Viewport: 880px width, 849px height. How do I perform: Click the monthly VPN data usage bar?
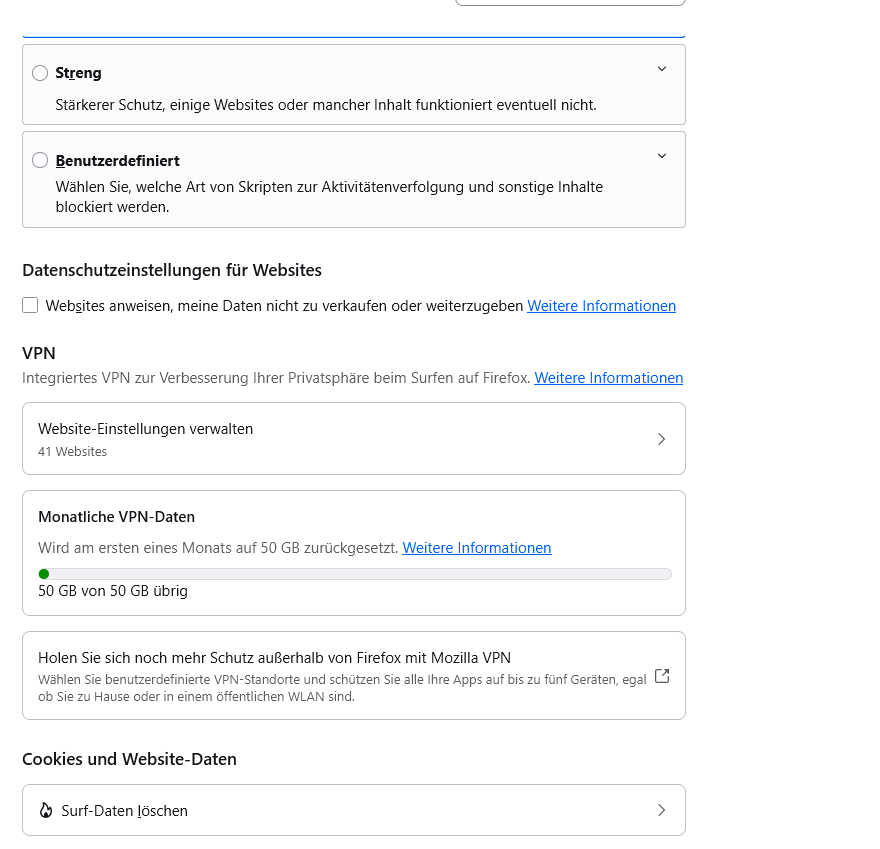[x=355, y=574]
